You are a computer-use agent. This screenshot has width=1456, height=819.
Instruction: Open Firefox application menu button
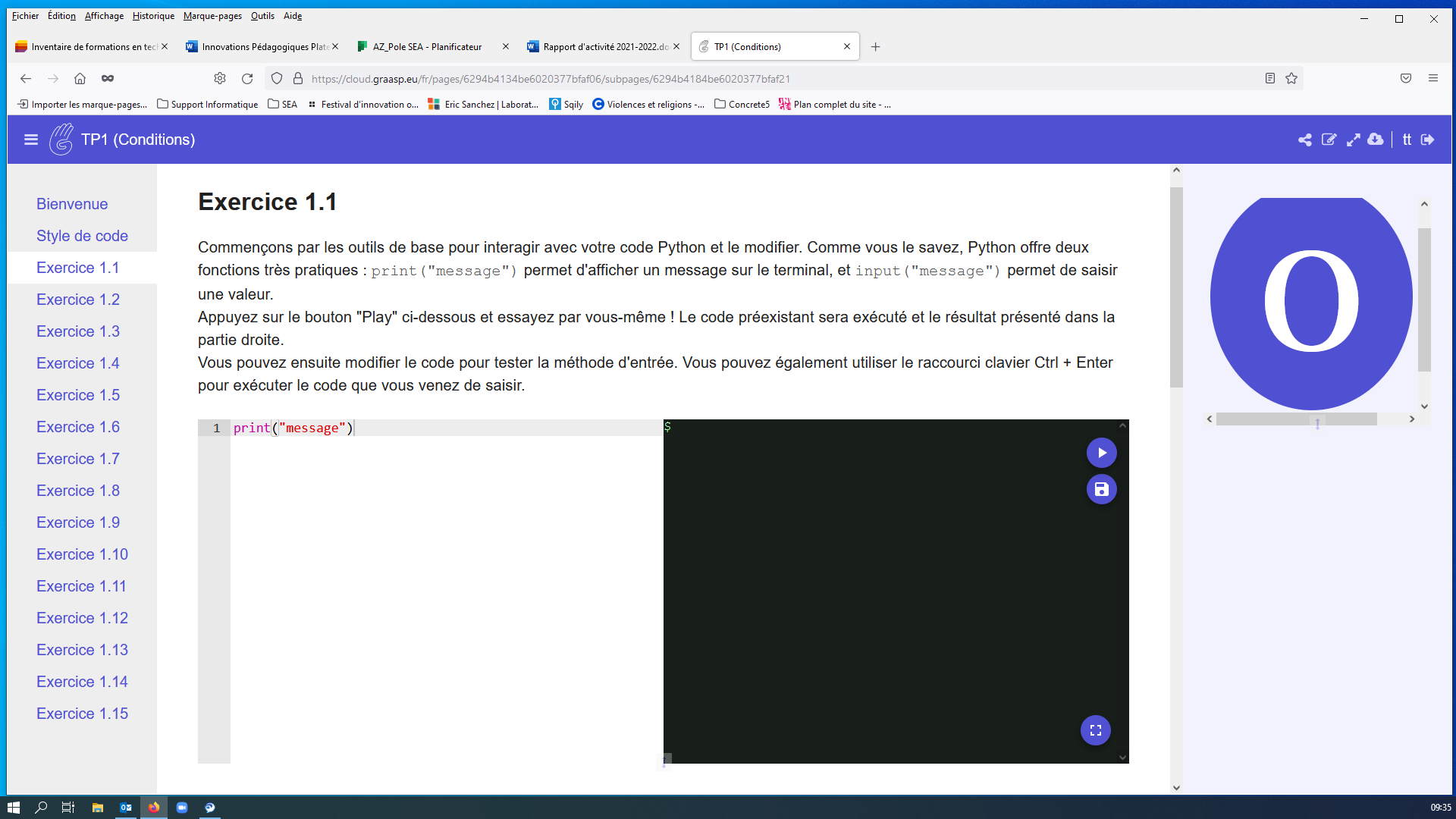pyautogui.click(x=1432, y=78)
